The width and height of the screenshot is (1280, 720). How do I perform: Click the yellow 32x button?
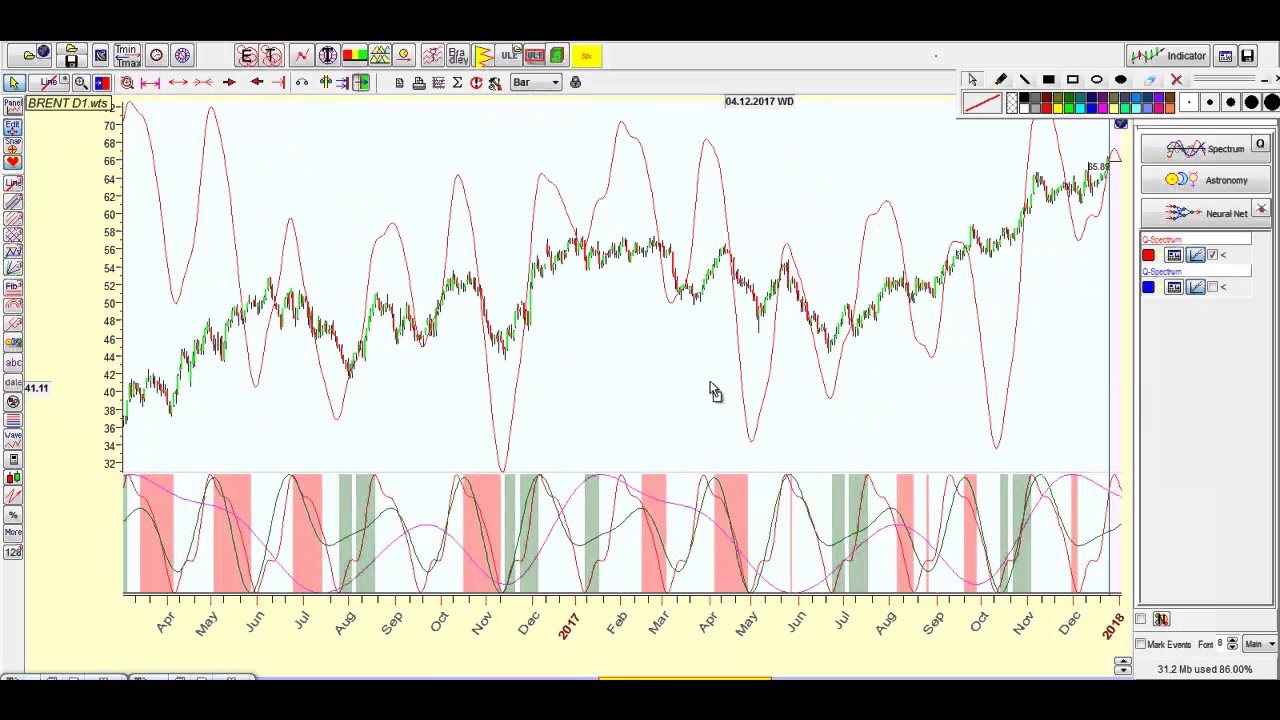586,56
